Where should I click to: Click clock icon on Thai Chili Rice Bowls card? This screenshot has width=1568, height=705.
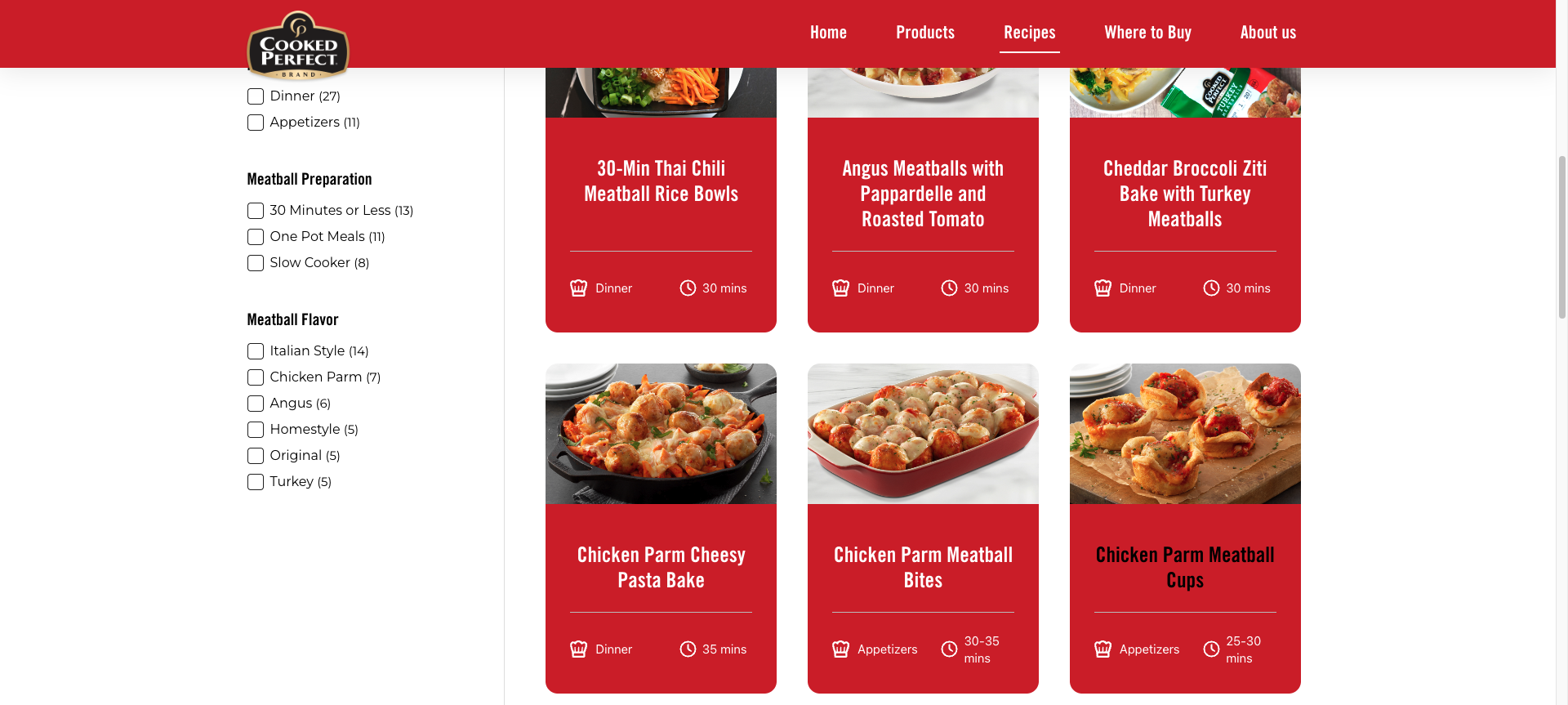[688, 288]
